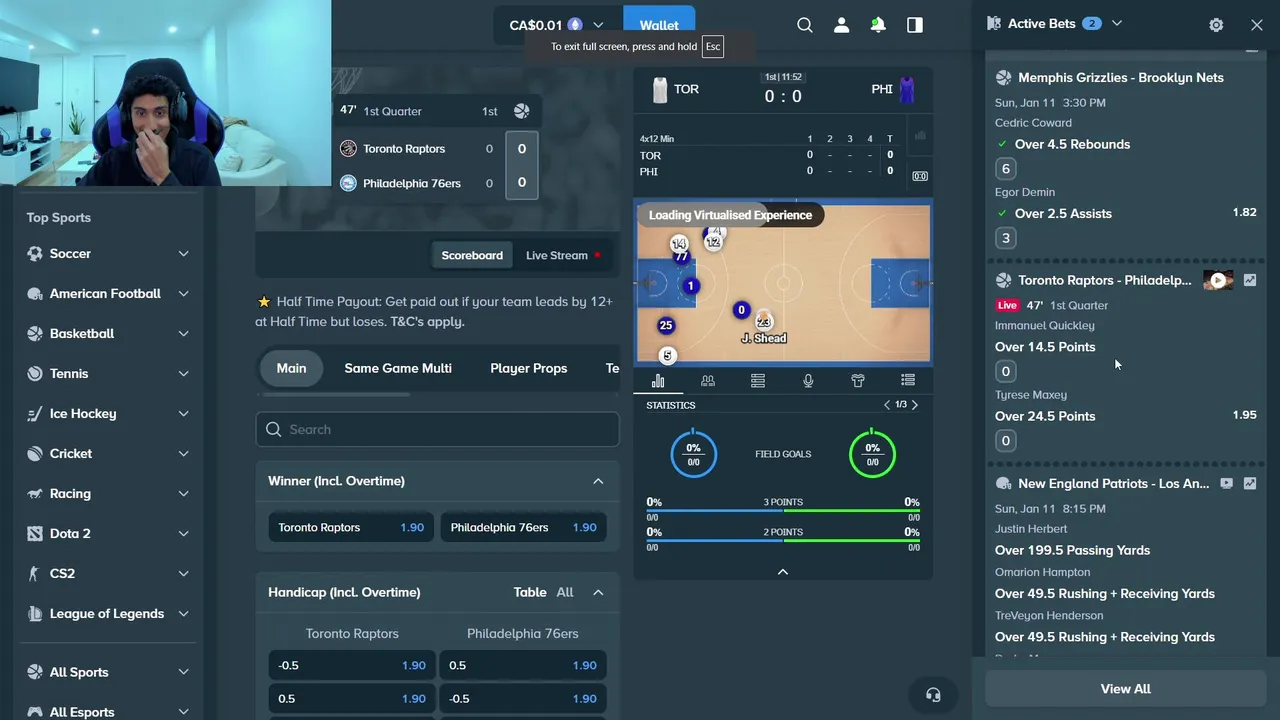Collapse Winner (Incl. Overtime) market

598,481
